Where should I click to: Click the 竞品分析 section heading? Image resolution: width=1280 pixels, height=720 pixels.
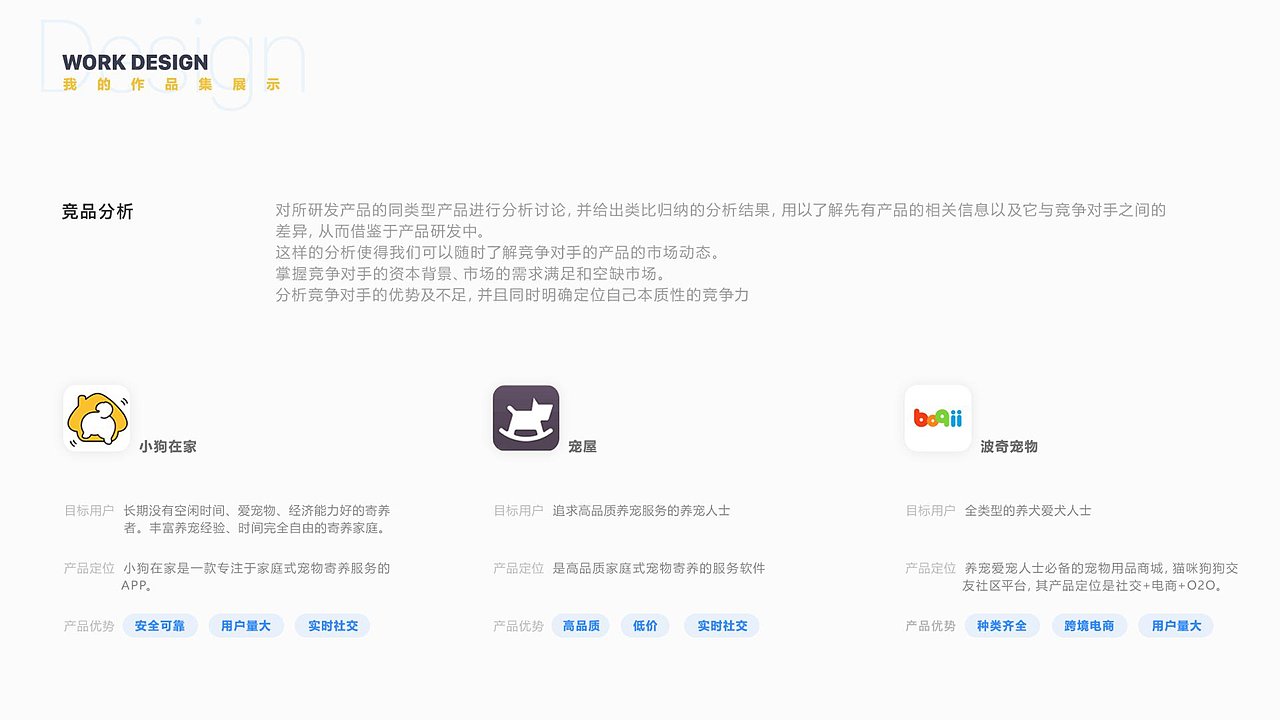(96, 211)
